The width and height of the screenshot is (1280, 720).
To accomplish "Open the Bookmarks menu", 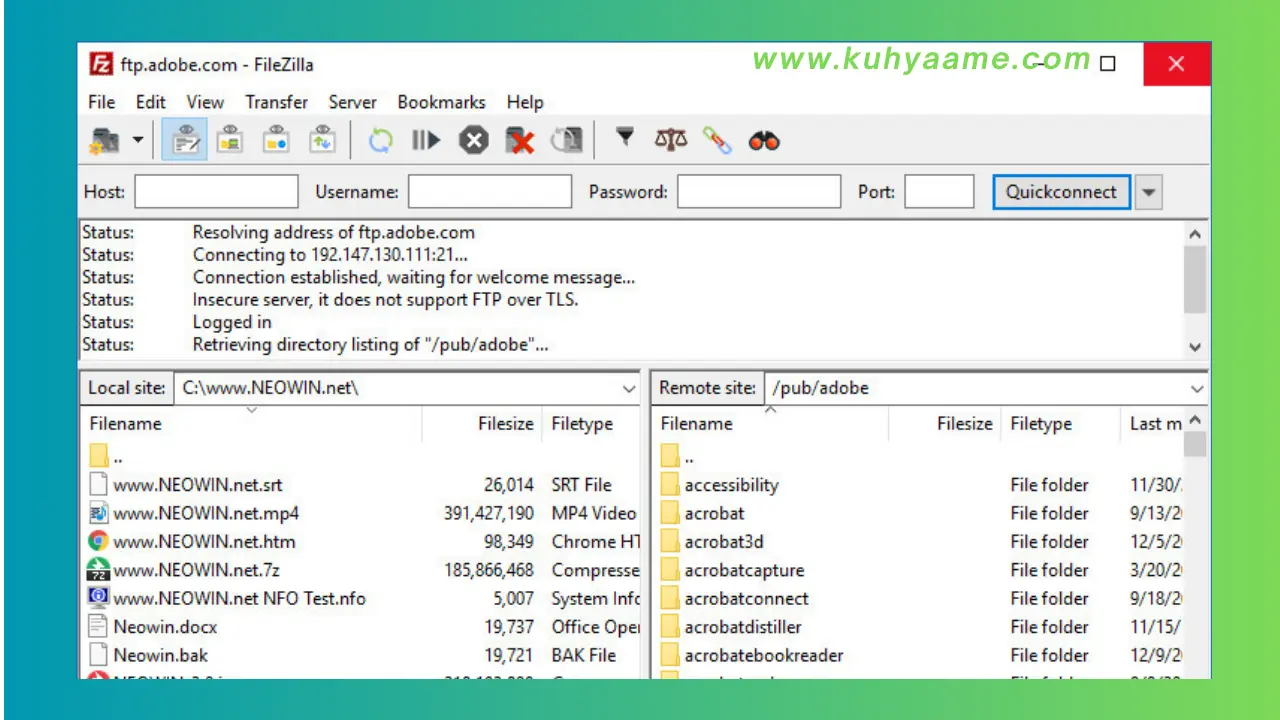I will point(441,102).
